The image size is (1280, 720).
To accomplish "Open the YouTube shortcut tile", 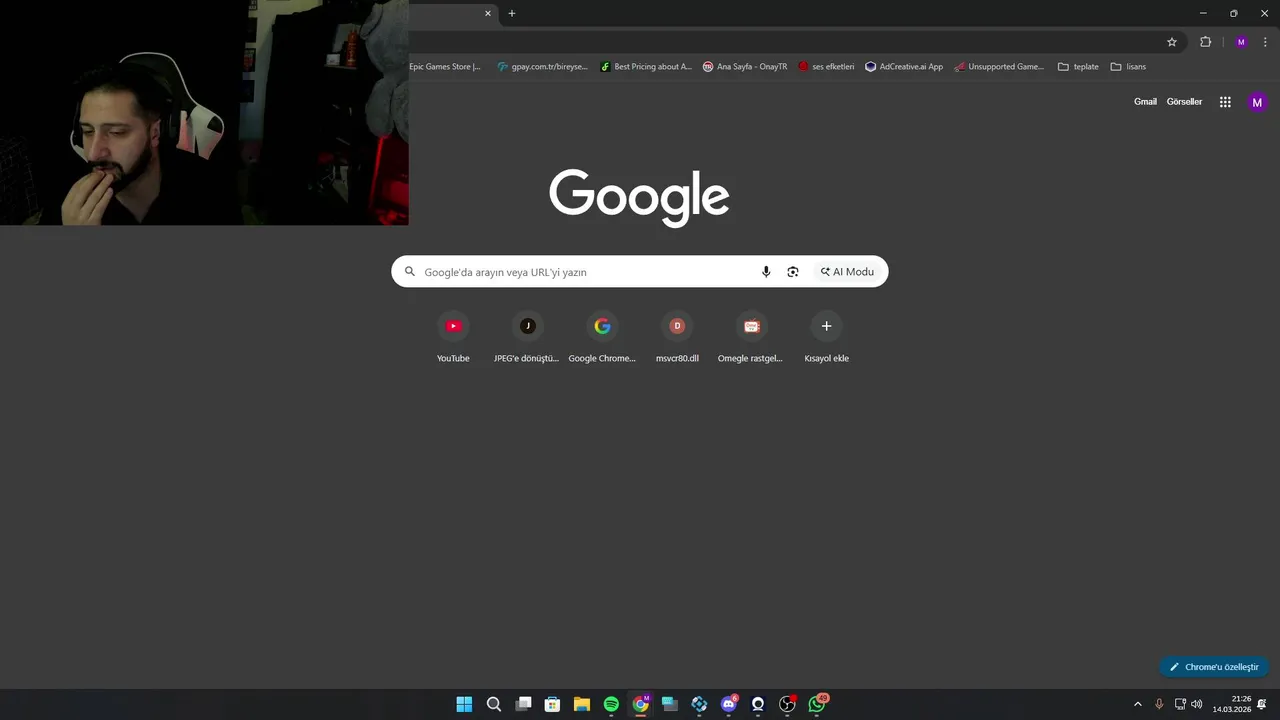I will (x=453, y=338).
